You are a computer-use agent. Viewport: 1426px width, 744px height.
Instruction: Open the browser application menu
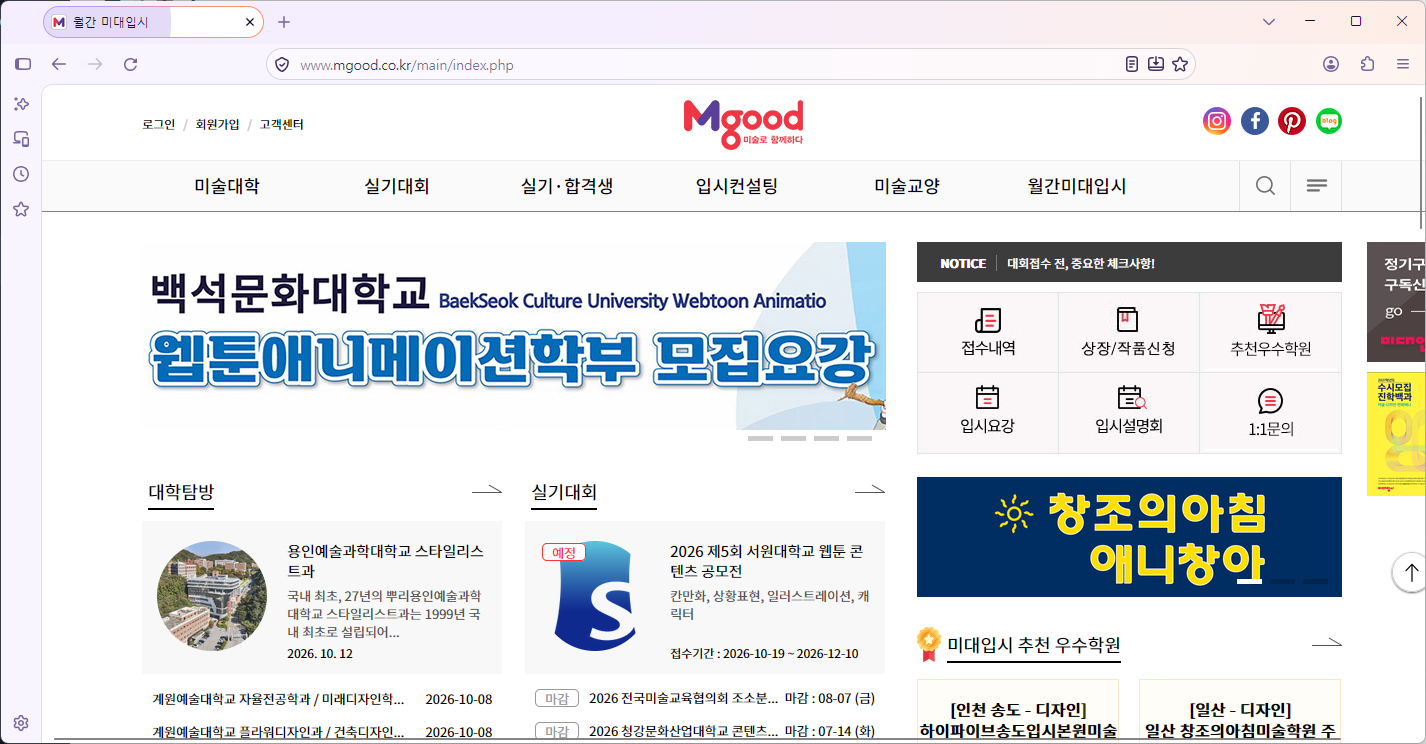click(1403, 64)
